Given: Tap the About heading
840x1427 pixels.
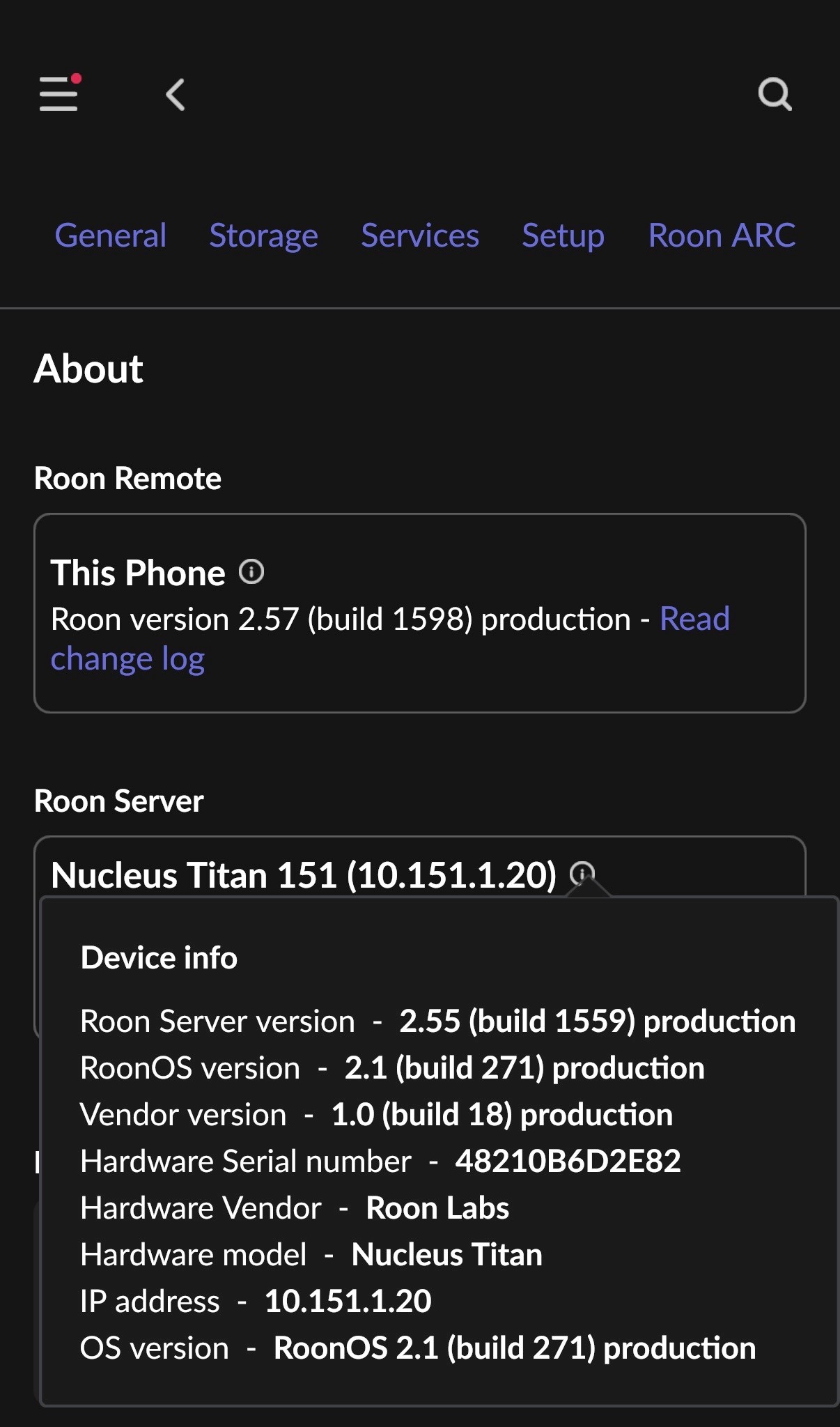Looking at the screenshot, I should tap(88, 369).
